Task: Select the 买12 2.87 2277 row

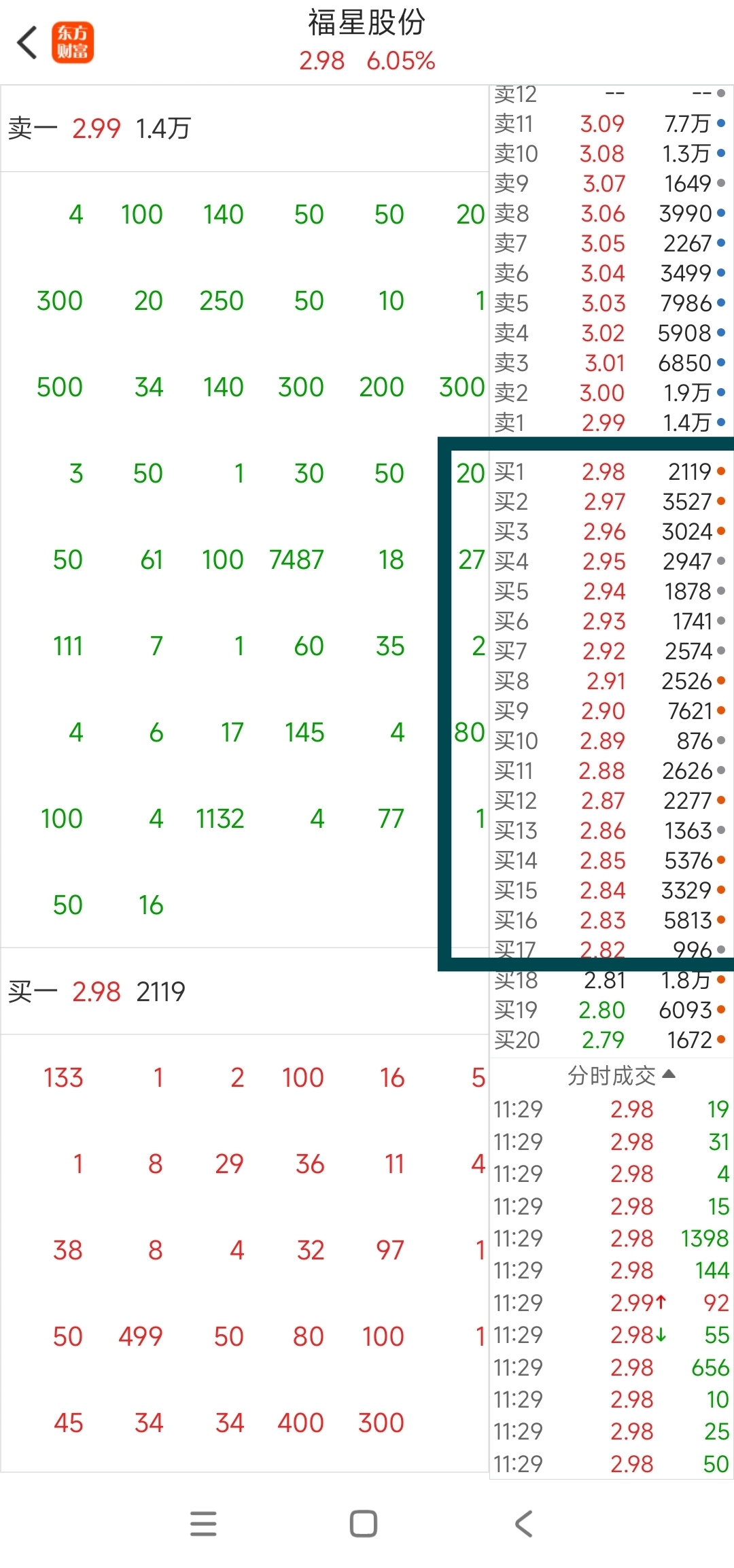Action: (611, 801)
